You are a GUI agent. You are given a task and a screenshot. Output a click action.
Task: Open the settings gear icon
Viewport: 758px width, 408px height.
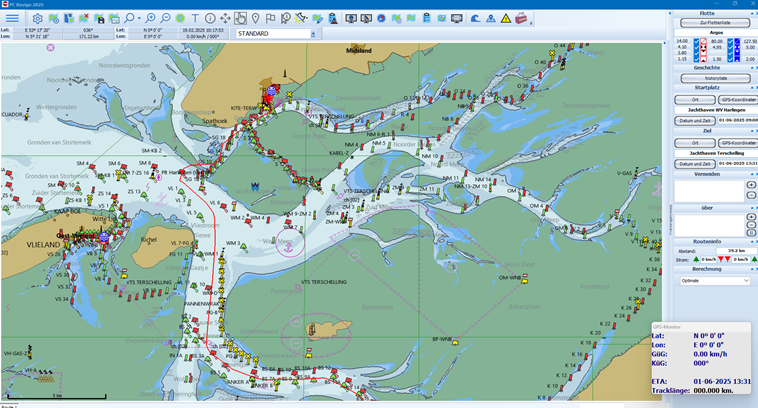tap(37, 18)
